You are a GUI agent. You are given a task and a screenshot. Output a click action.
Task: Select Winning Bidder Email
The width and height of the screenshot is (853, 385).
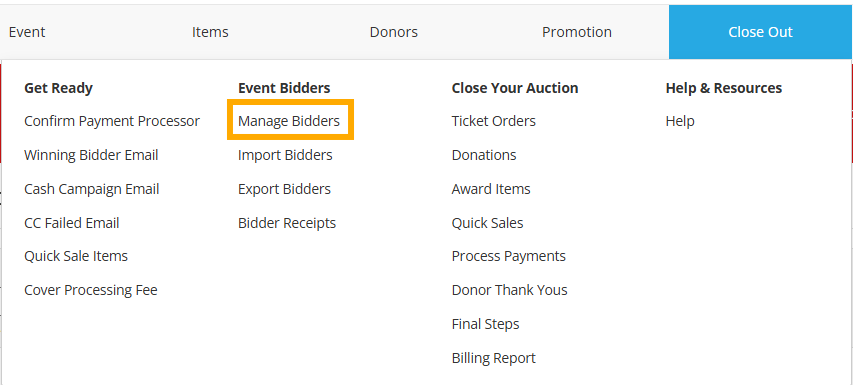click(91, 155)
